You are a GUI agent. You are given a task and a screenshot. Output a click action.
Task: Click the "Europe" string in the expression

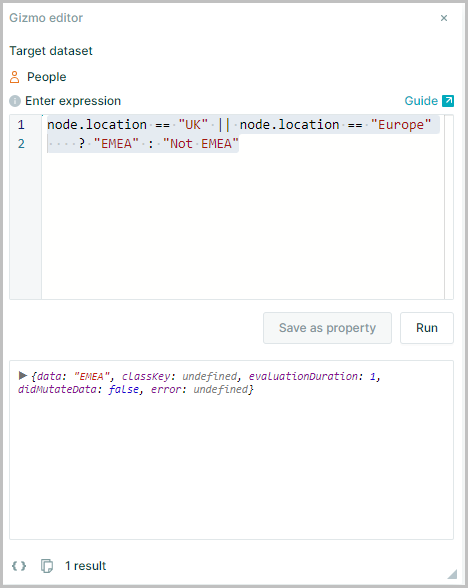click(401, 124)
